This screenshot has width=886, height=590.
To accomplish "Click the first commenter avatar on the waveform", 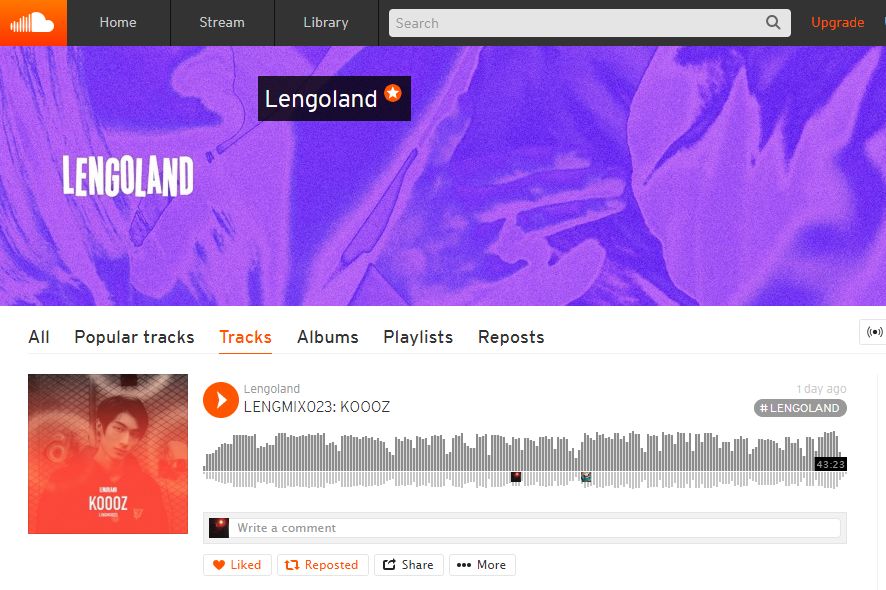I will (516, 477).
